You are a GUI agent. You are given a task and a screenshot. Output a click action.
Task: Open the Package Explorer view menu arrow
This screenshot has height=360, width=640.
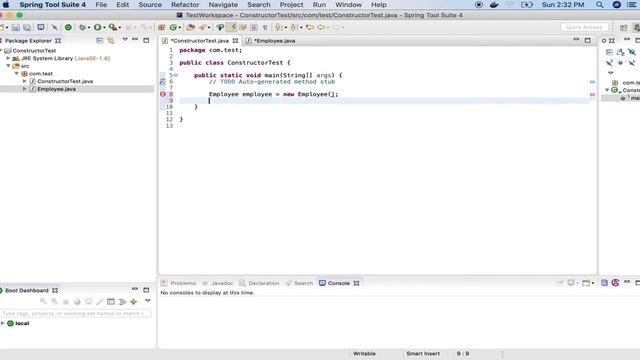click(125, 40)
